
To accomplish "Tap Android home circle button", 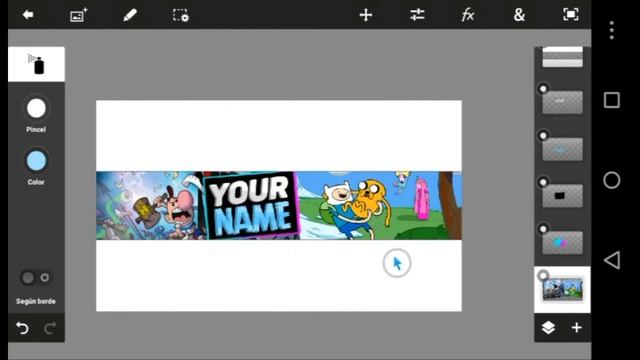I will [x=611, y=180].
